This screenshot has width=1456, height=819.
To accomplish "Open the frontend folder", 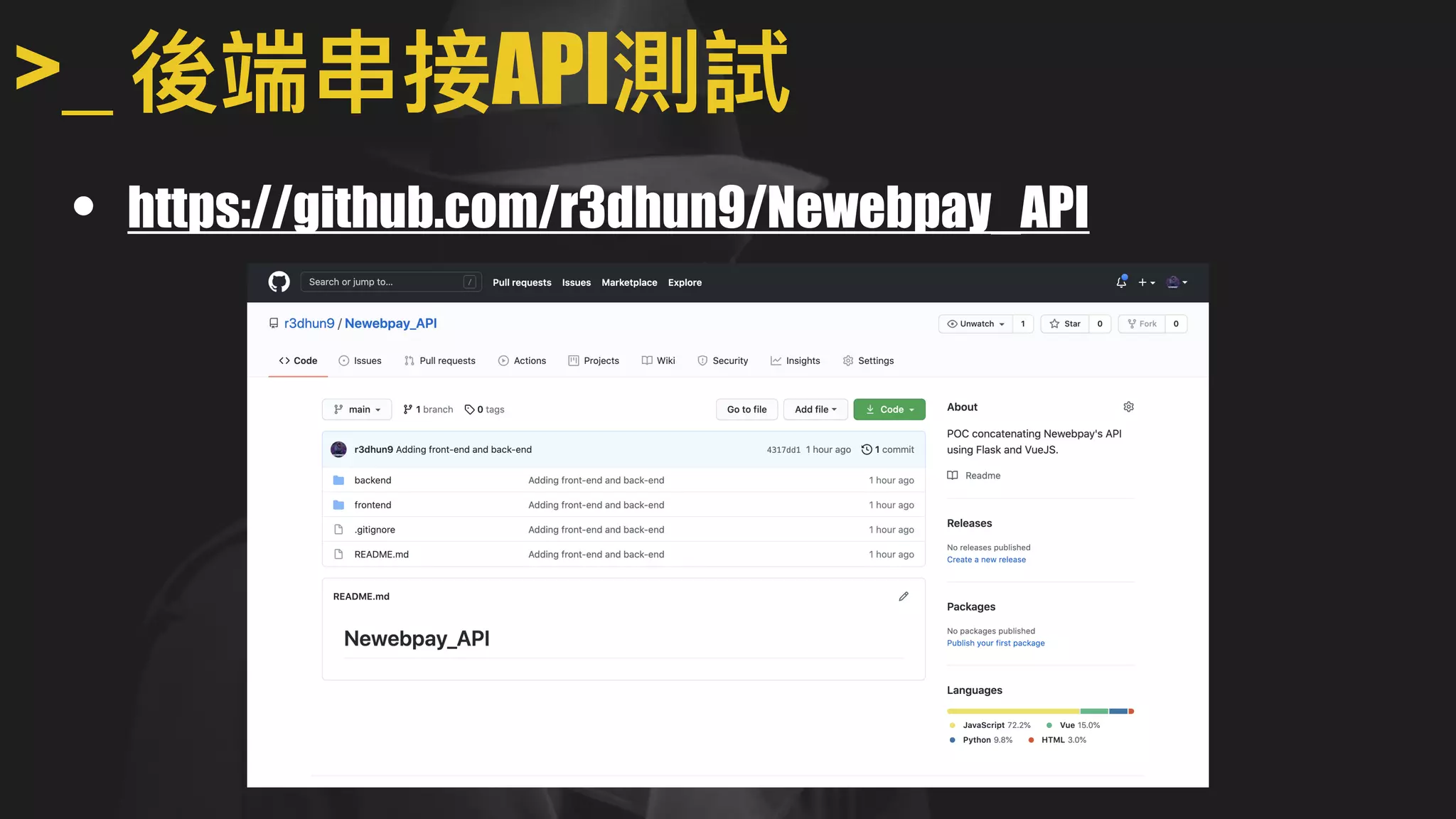I will click(x=373, y=505).
